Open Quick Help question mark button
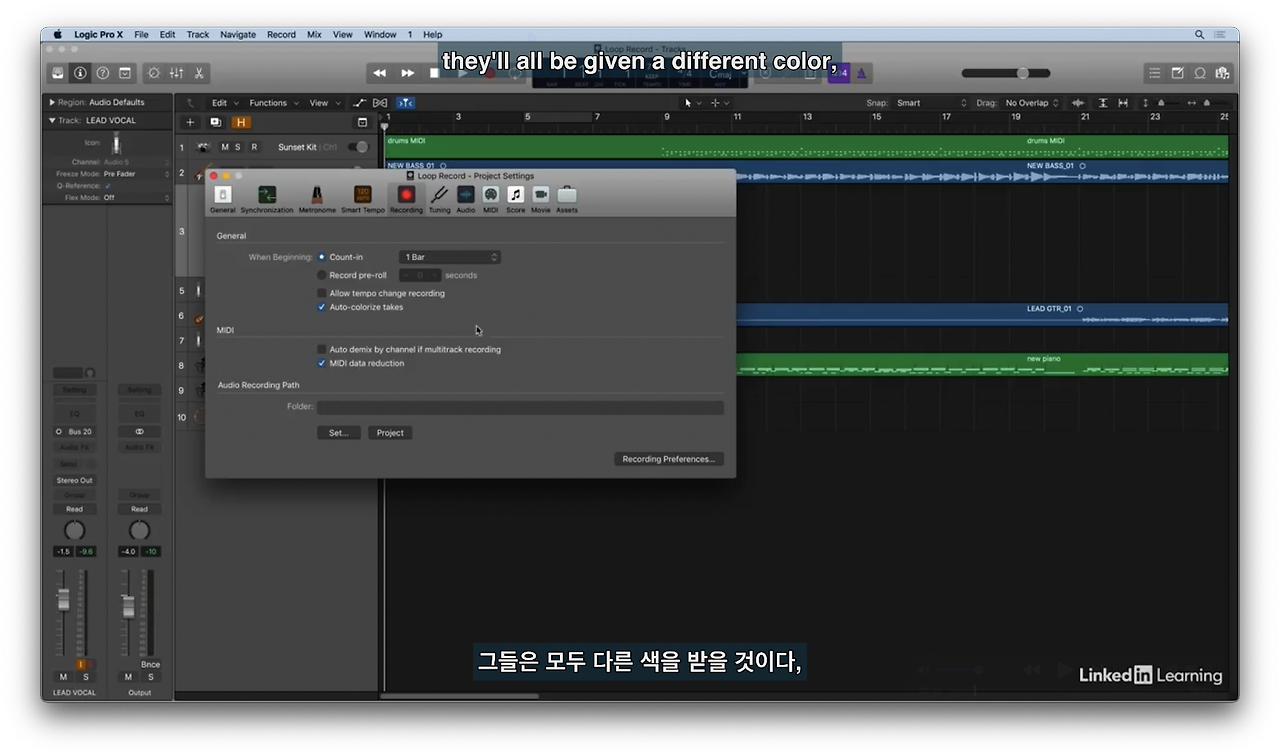This screenshot has width=1280, height=756. (102, 73)
